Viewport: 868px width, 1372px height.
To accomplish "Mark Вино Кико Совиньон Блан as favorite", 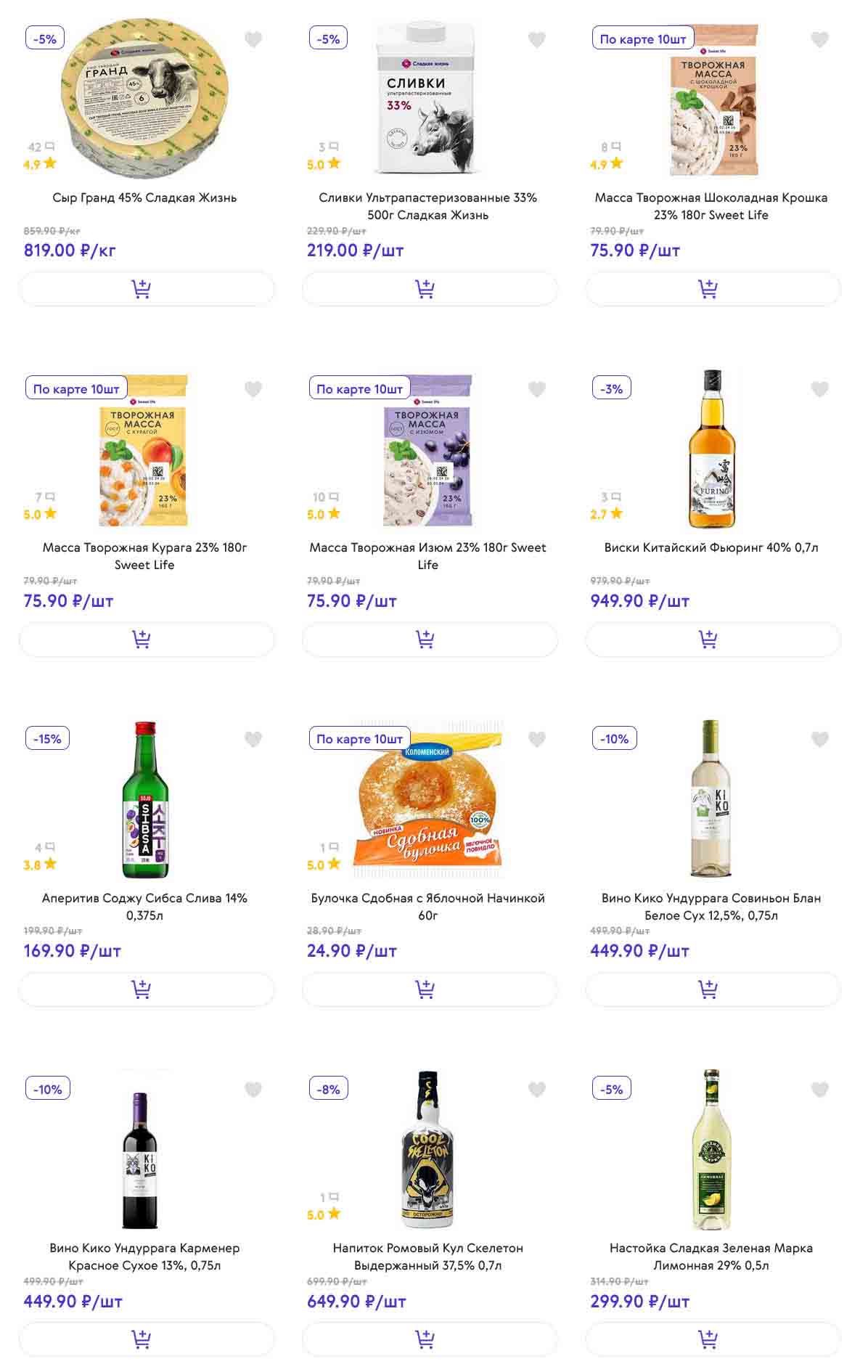I will pyautogui.click(x=819, y=740).
